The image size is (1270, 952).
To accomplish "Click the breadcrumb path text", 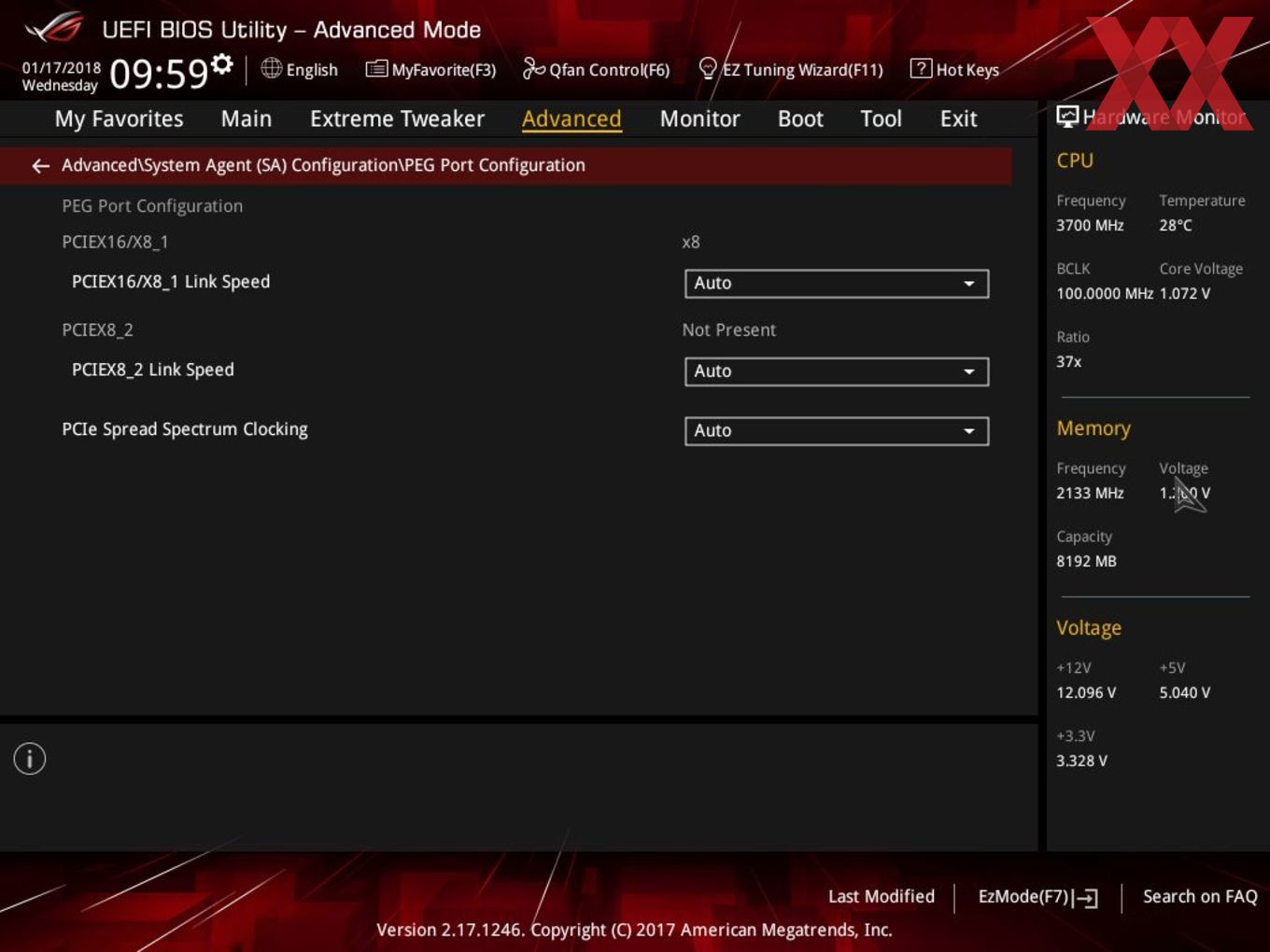I will pos(323,165).
